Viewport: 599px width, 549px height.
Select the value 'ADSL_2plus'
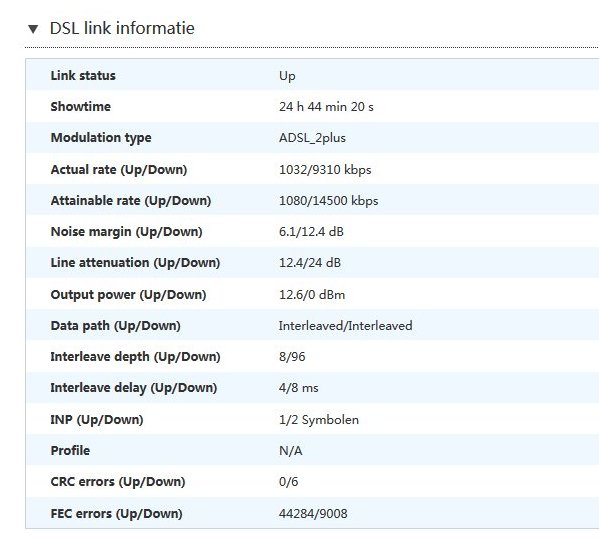[312, 138]
